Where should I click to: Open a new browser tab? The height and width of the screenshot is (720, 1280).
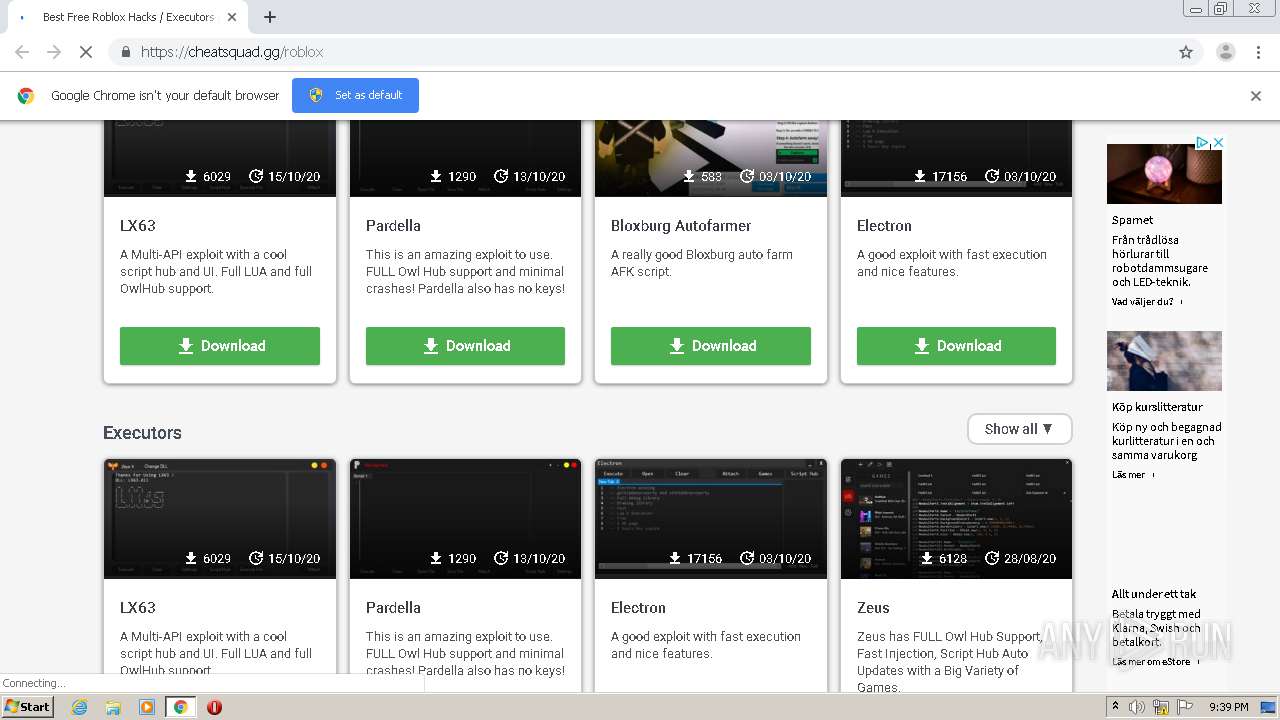[270, 17]
